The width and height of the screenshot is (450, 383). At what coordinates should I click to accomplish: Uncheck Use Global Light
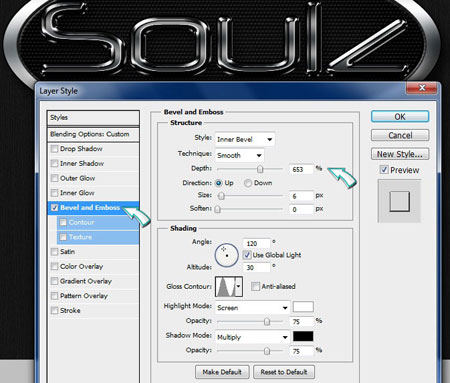point(247,255)
